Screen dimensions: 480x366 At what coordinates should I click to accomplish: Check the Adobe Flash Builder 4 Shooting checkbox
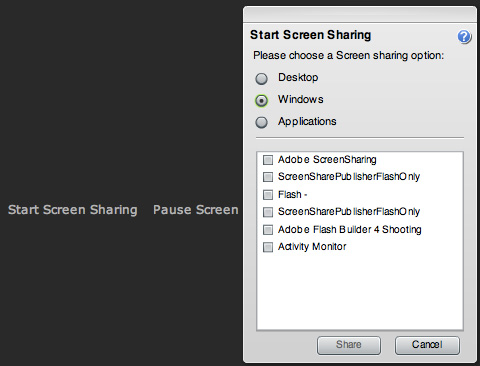268,229
